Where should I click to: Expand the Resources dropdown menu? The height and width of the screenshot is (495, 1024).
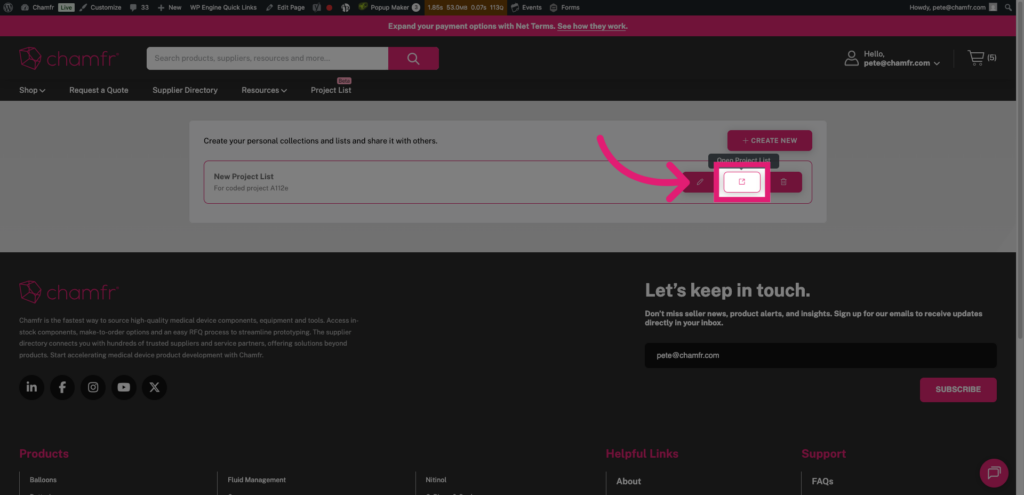tap(264, 90)
